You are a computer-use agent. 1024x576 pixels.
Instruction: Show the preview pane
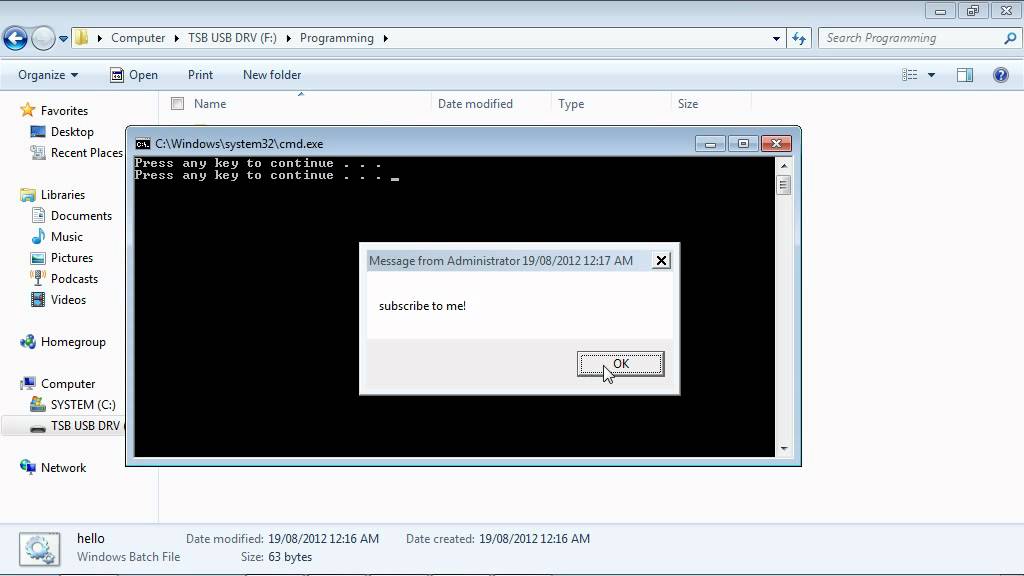965,75
